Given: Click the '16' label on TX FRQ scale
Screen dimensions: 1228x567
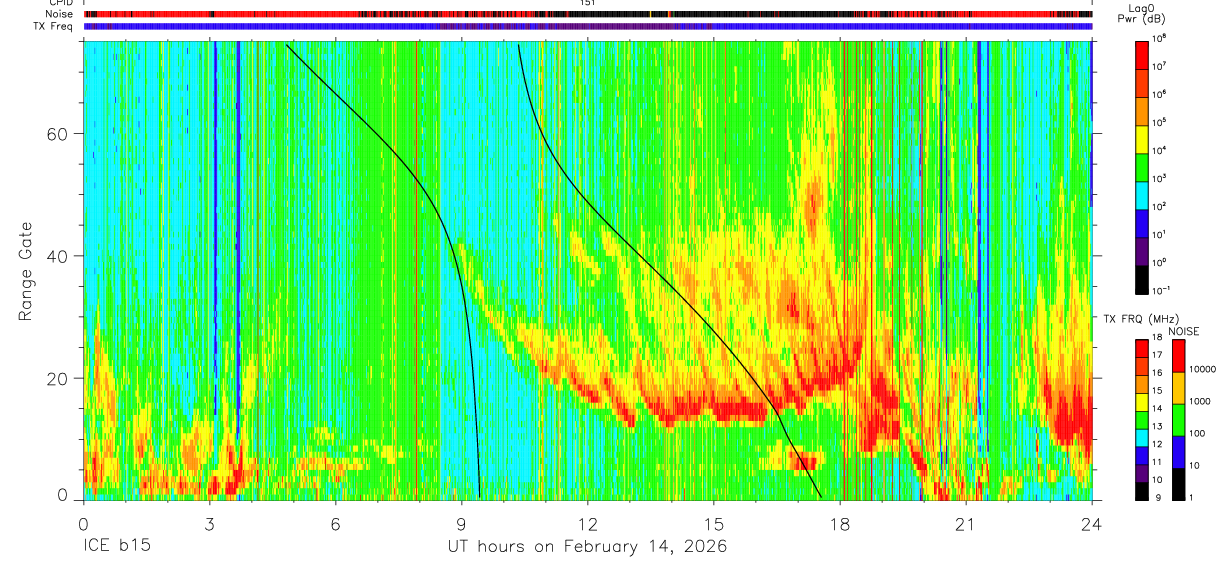Looking at the screenshot, I should click(x=1157, y=374).
